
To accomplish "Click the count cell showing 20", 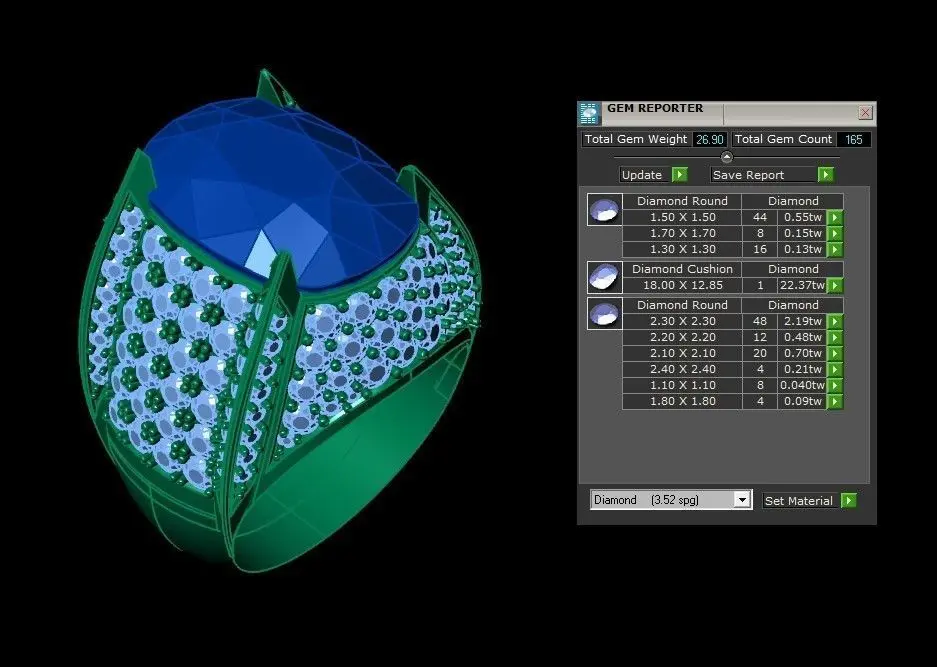I will point(760,353).
